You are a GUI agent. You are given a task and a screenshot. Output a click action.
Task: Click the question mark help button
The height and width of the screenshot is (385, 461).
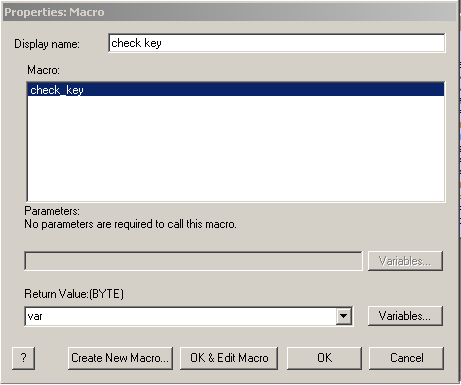coord(23,358)
